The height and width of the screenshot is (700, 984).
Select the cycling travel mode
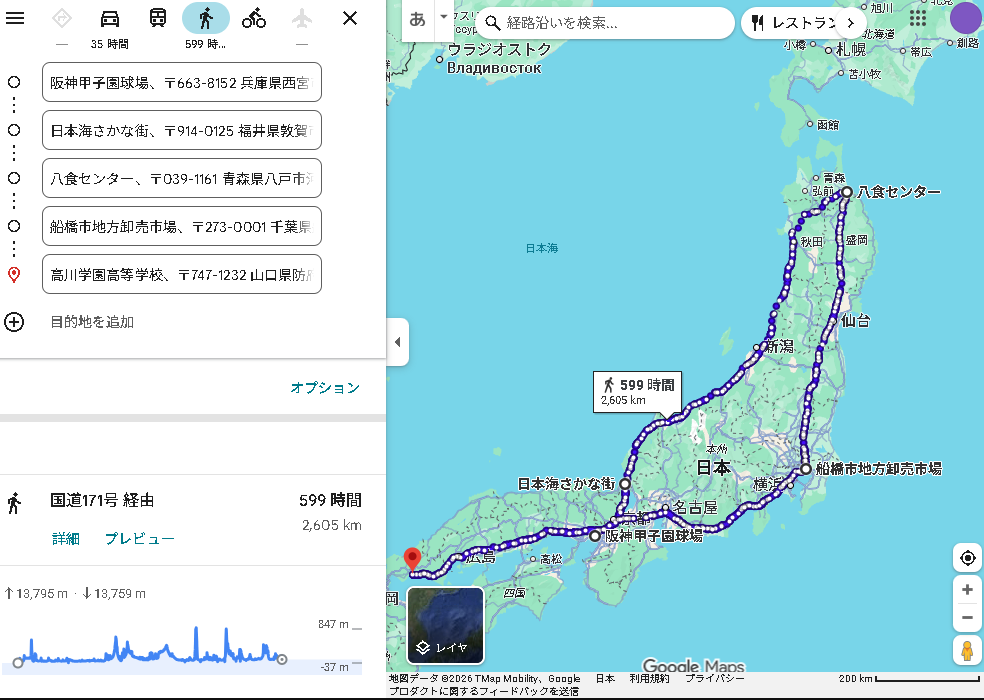254,18
